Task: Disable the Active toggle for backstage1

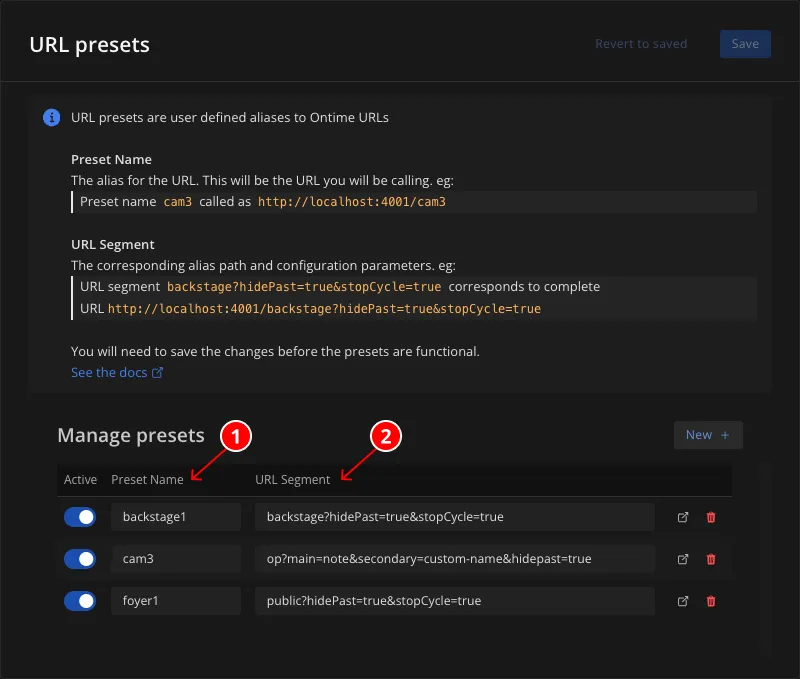Action: click(80, 516)
